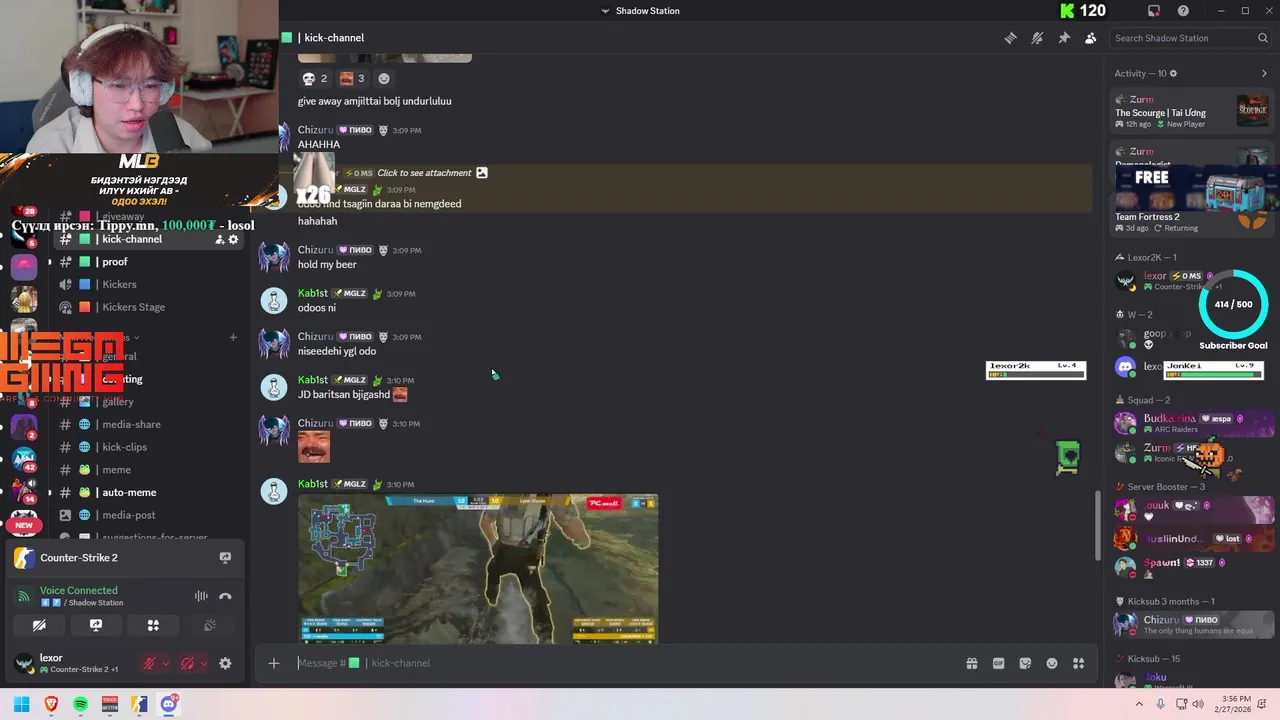Open the apps launcher in message bar
The width and height of the screenshot is (1280, 720).
click(x=1078, y=663)
